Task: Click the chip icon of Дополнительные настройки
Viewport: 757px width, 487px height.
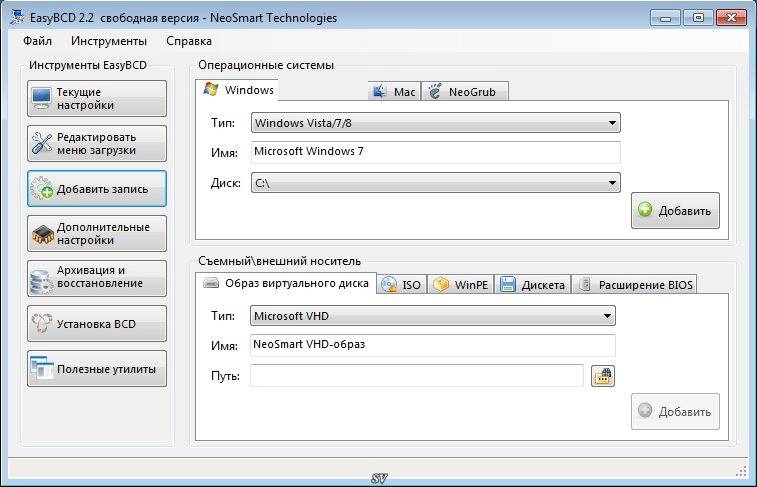Action: 42,234
